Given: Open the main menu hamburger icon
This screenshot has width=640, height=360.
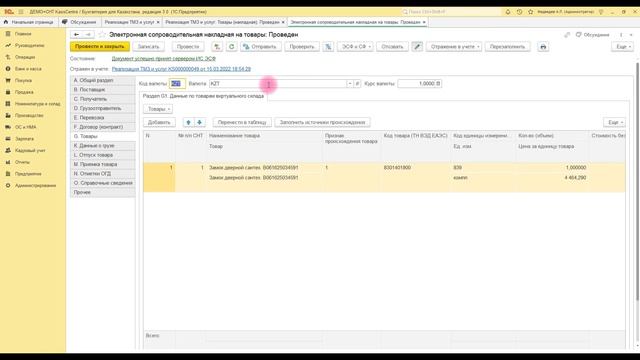Looking at the screenshot, I should click(21, 12).
